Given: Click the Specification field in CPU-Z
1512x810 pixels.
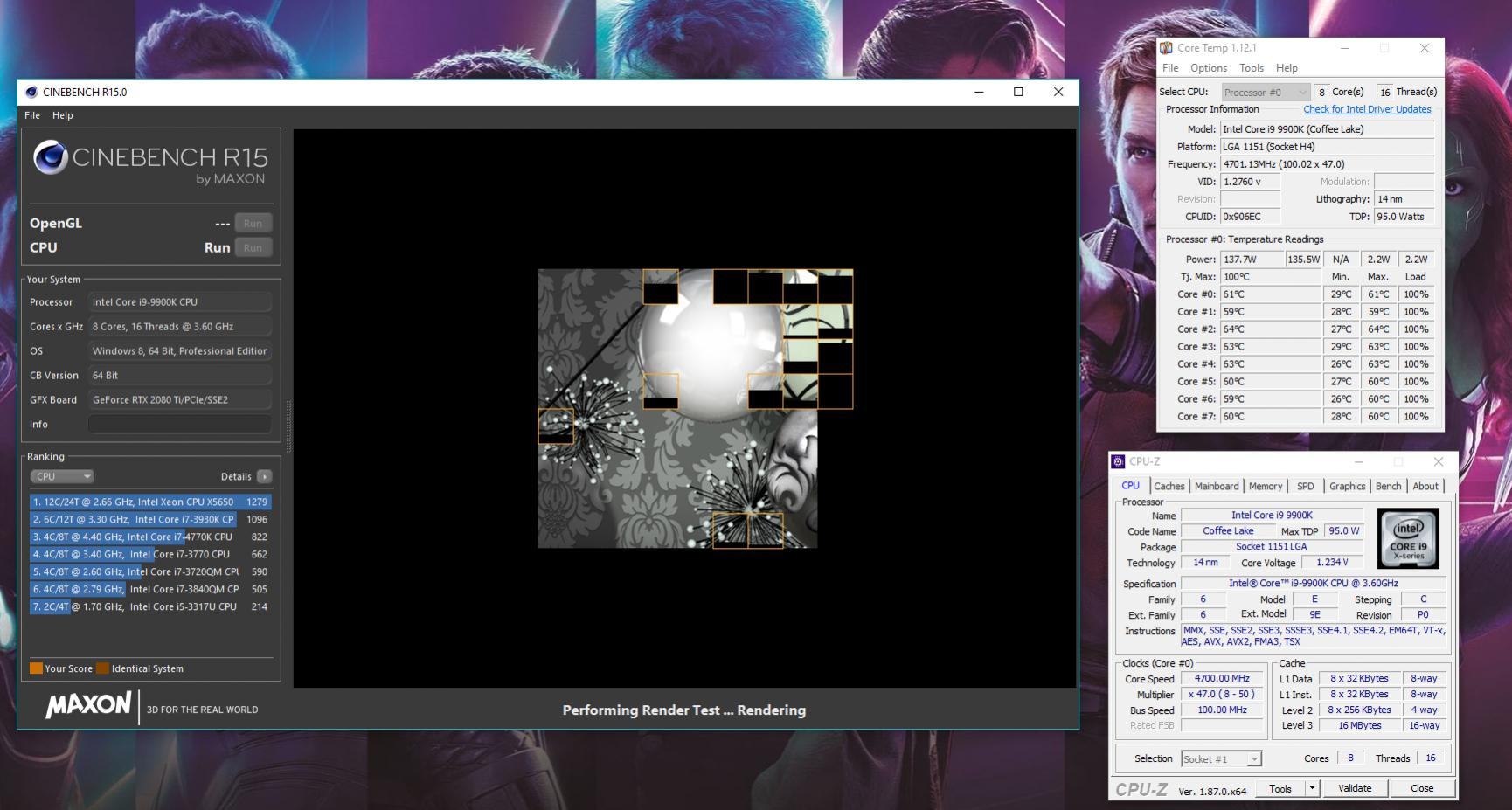Looking at the screenshot, I should pos(1313,583).
